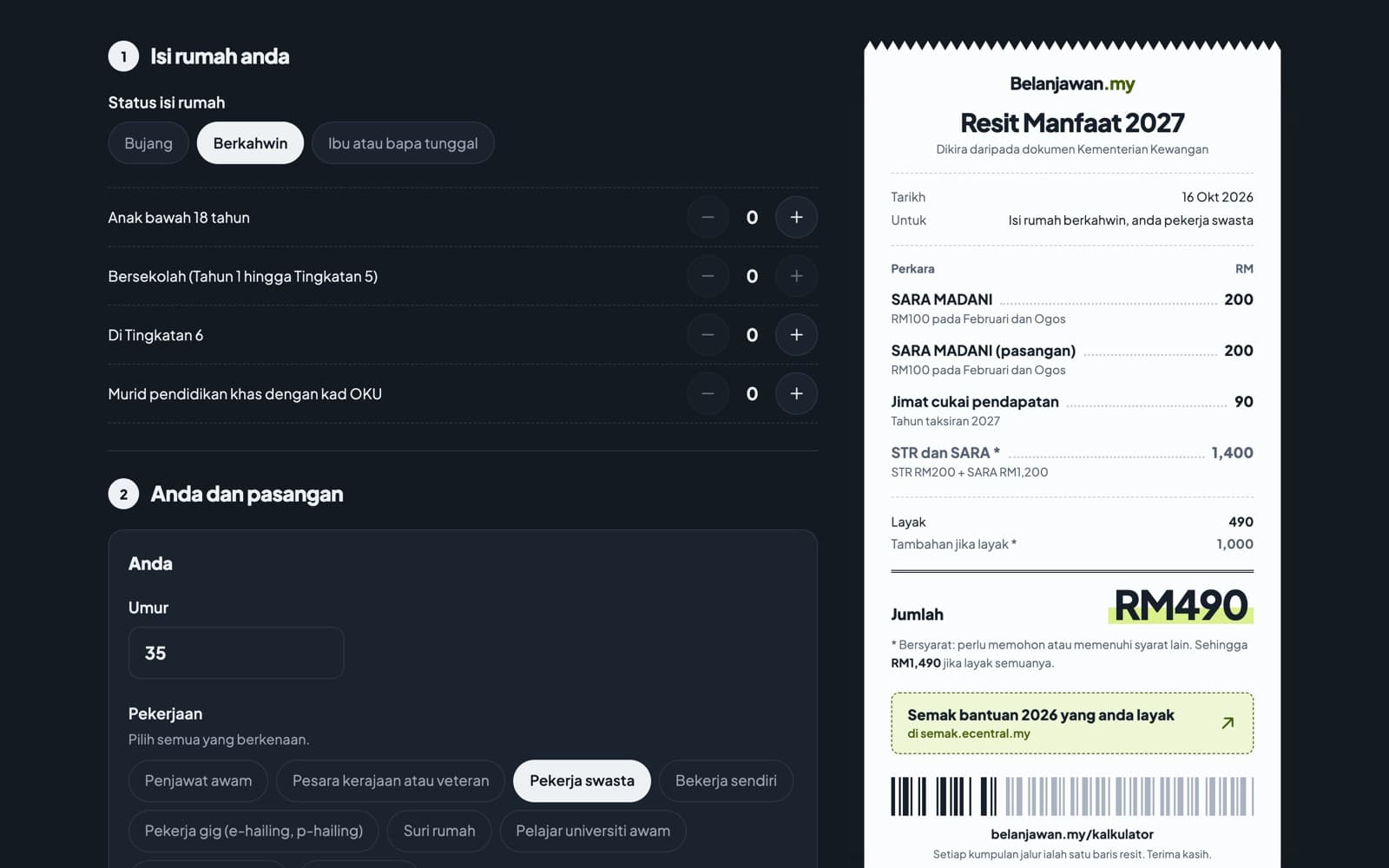Click the Belanjawan.my logo on receipt

[1072, 84]
